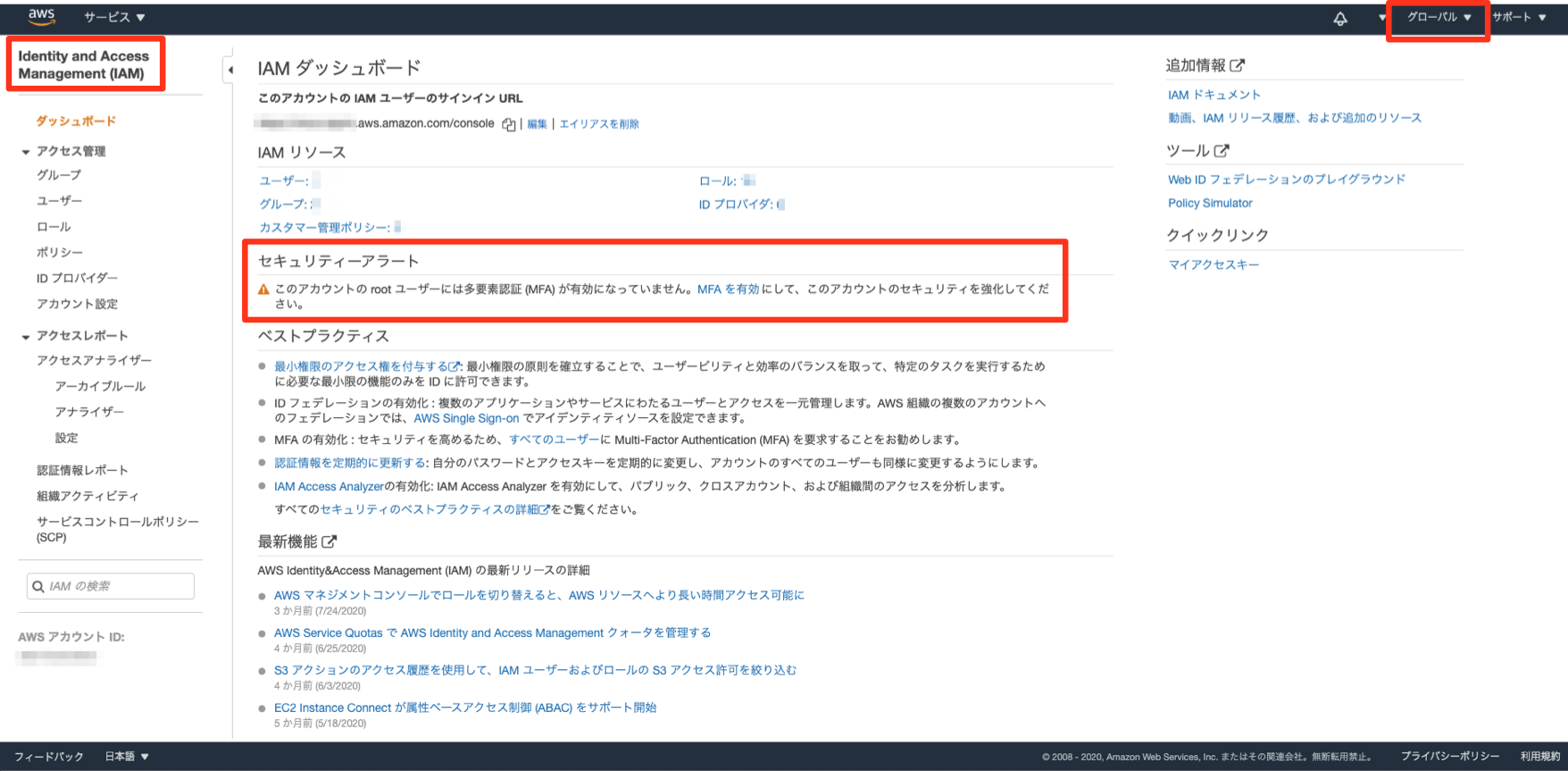Collapse the sidebar with the arrow handle

point(230,70)
